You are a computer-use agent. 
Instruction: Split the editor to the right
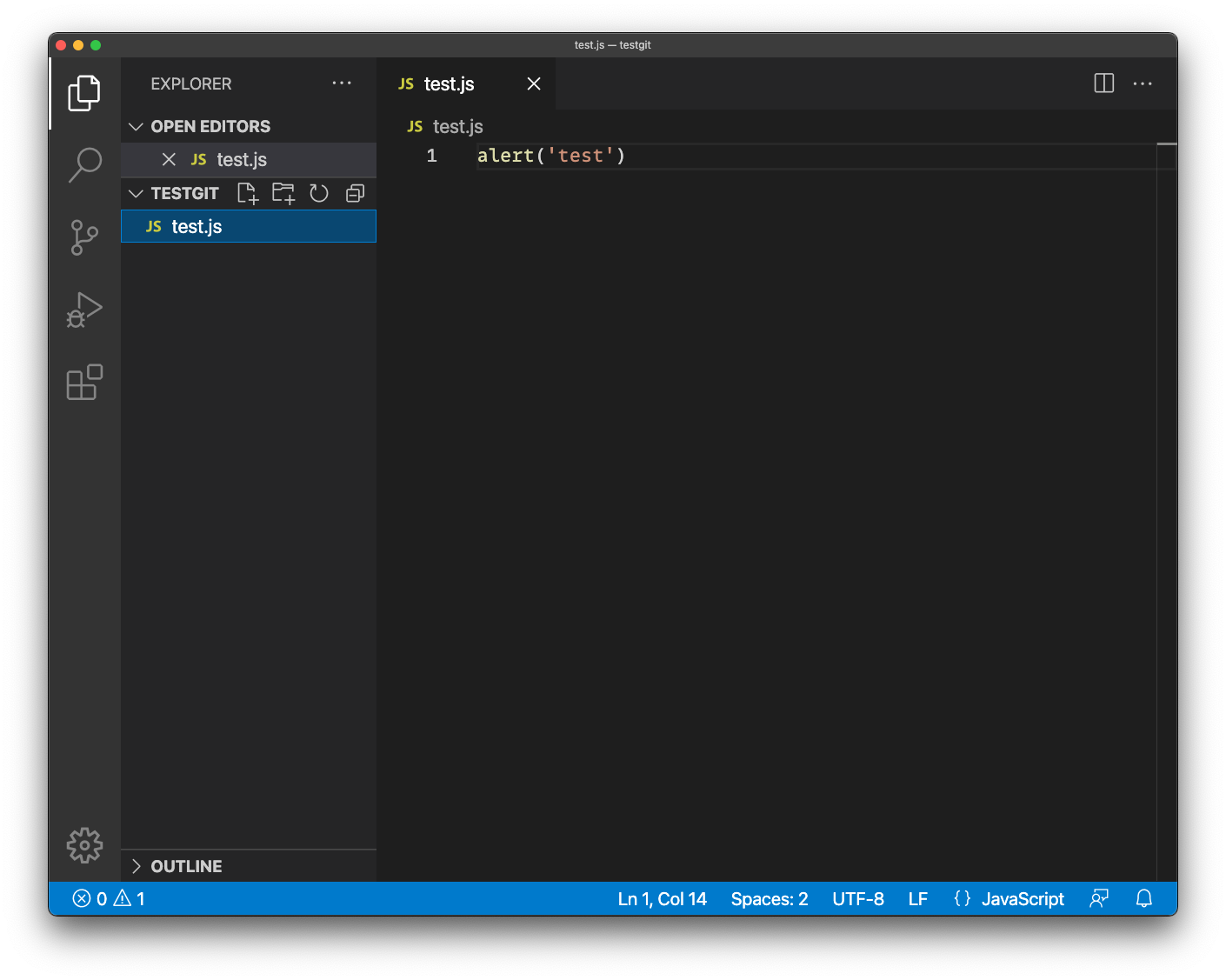point(1103,83)
